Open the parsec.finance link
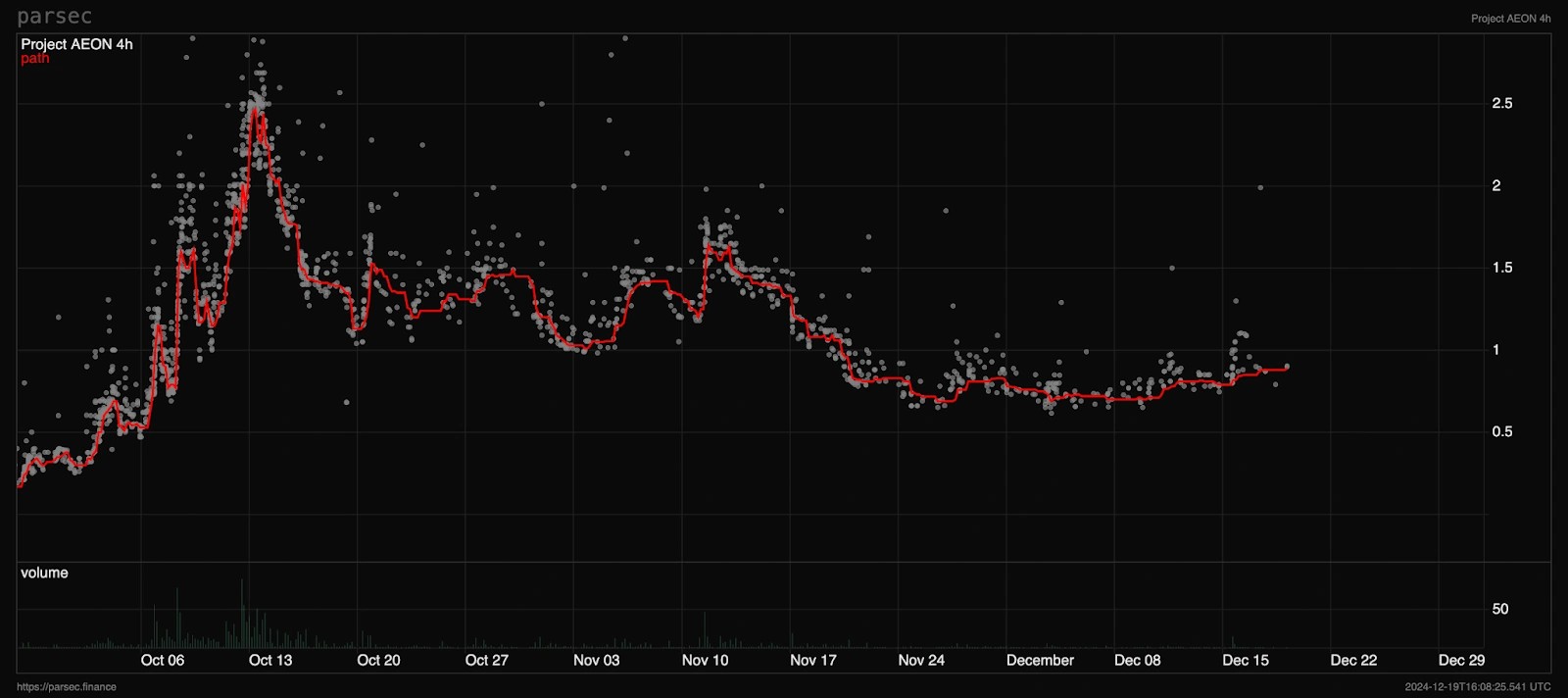 [x=67, y=687]
